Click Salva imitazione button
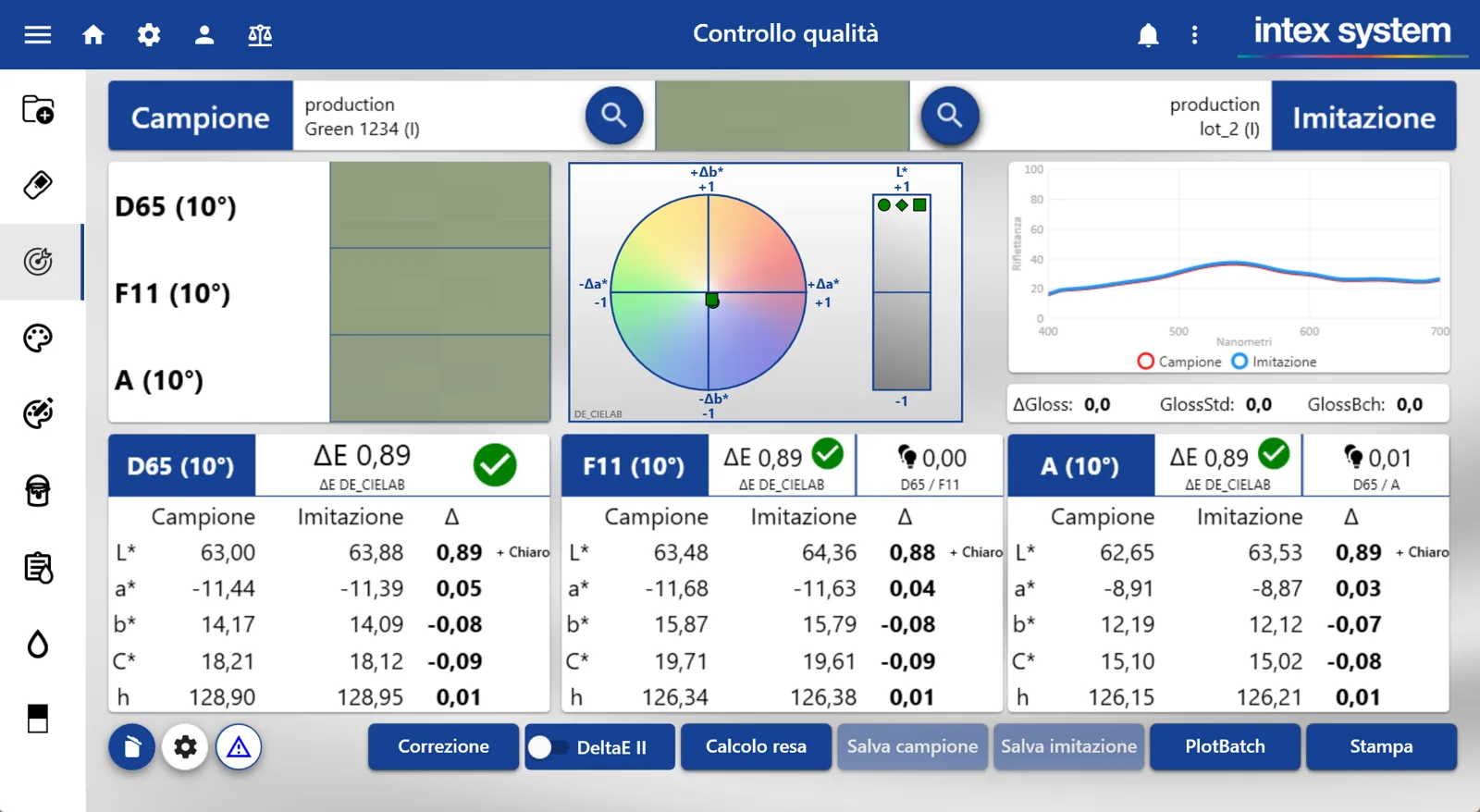 pyautogui.click(x=1068, y=746)
